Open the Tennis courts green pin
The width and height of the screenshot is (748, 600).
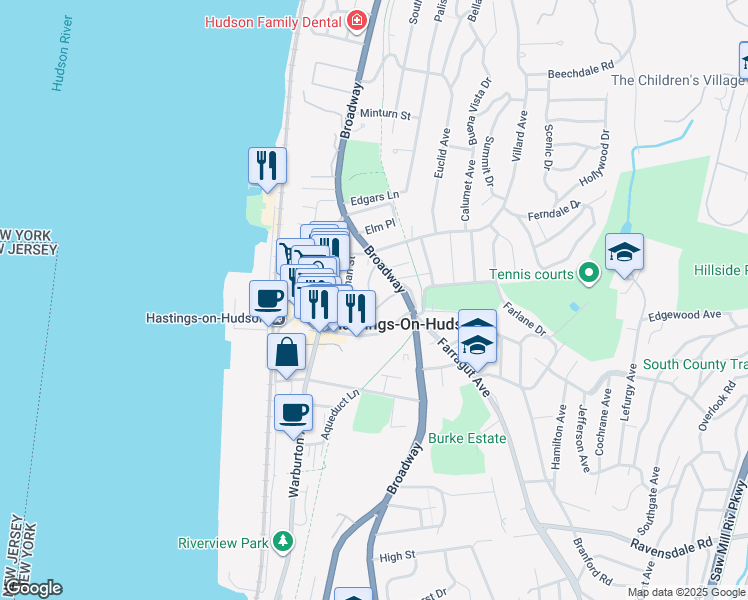pyautogui.click(x=589, y=274)
